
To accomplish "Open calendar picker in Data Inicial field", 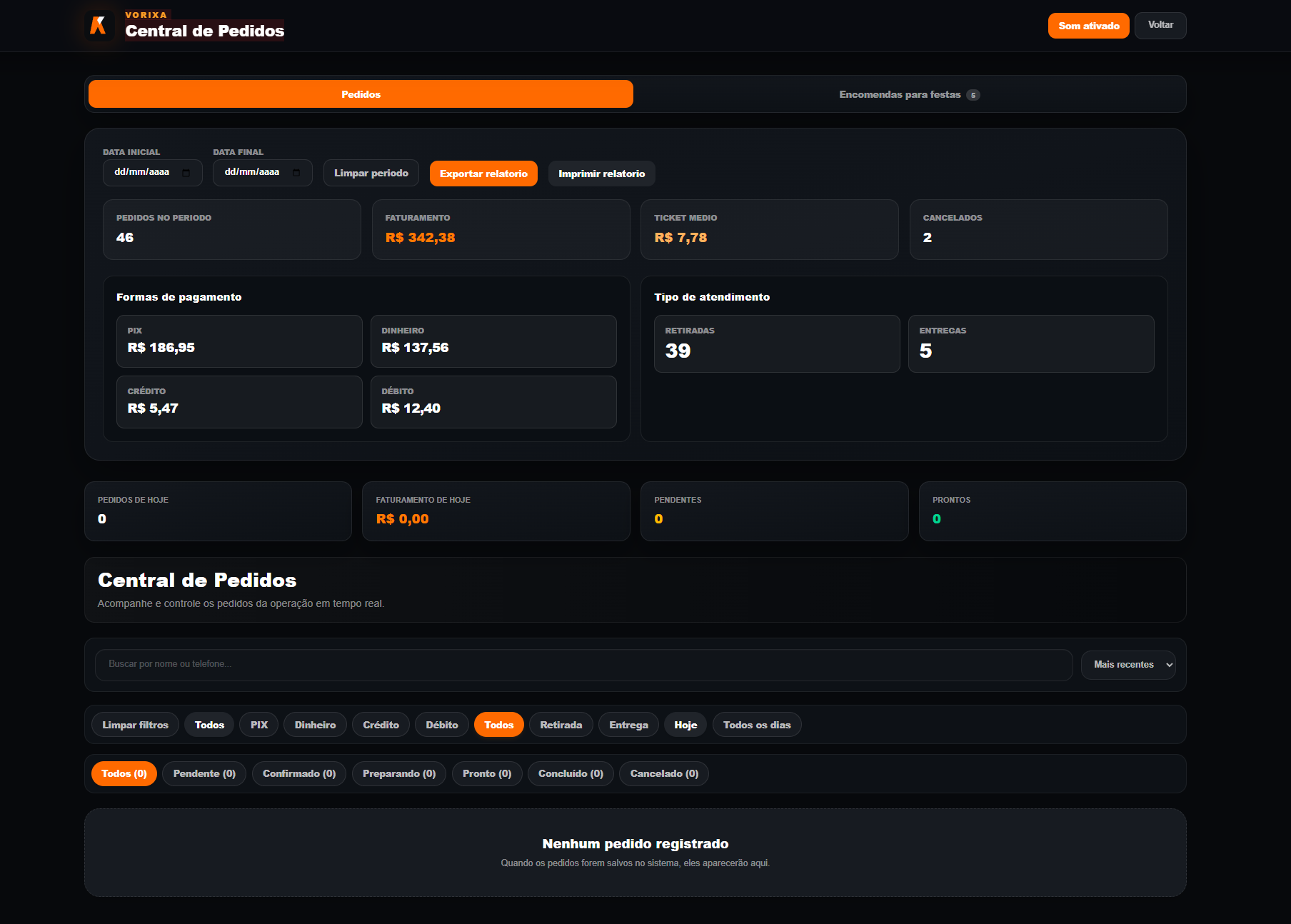I will [x=186, y=173].
